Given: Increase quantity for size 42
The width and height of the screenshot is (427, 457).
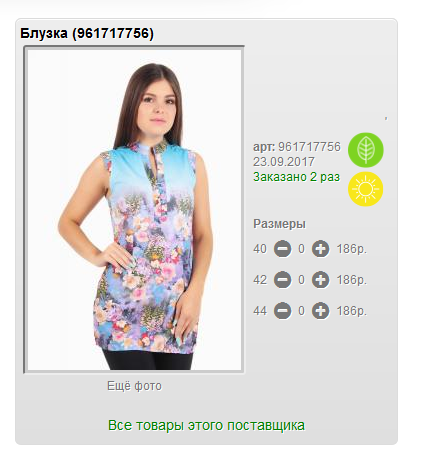Looking at the screenshot, I should tap(320, 280).
